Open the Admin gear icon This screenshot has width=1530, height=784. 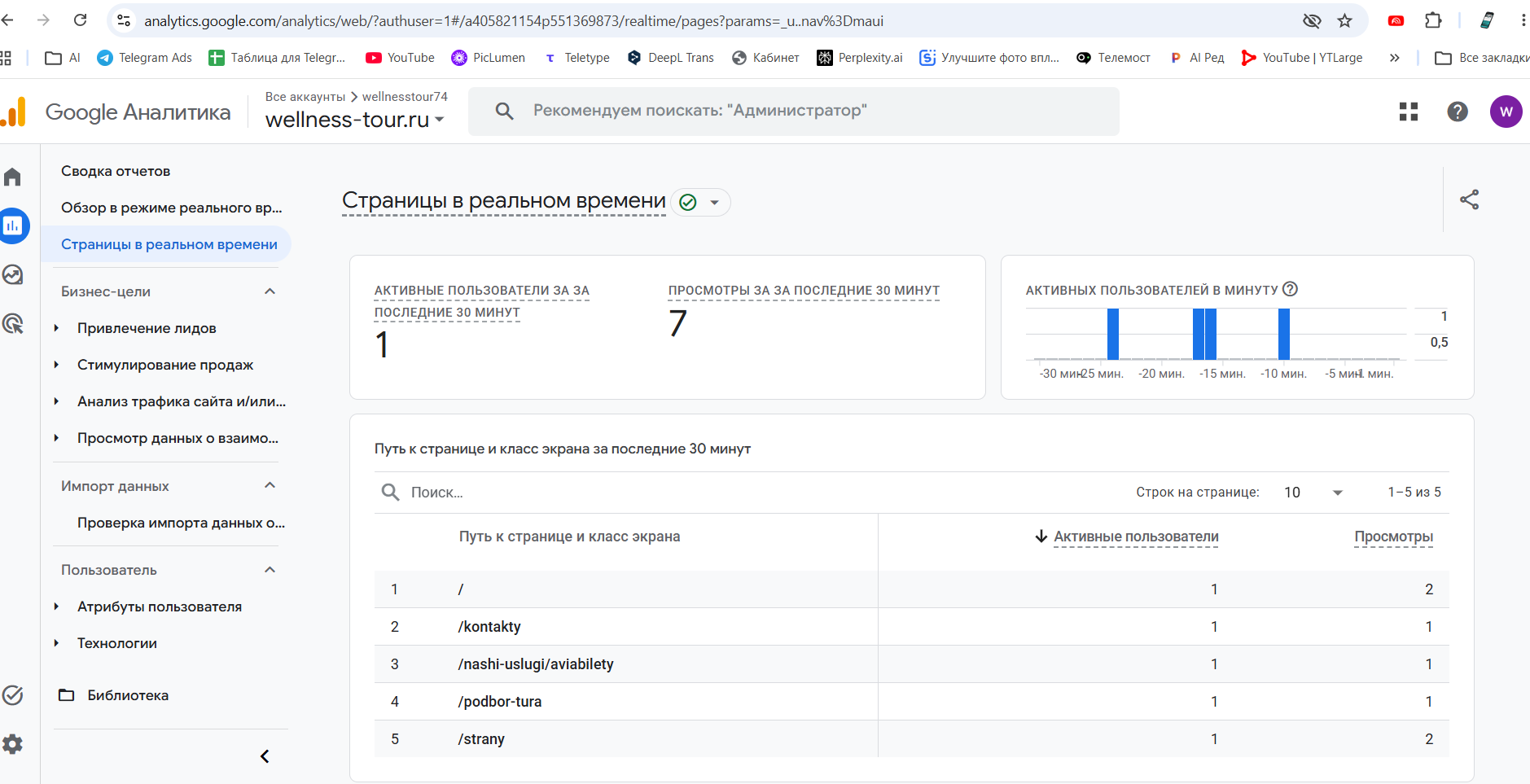(x=12, y=743)
